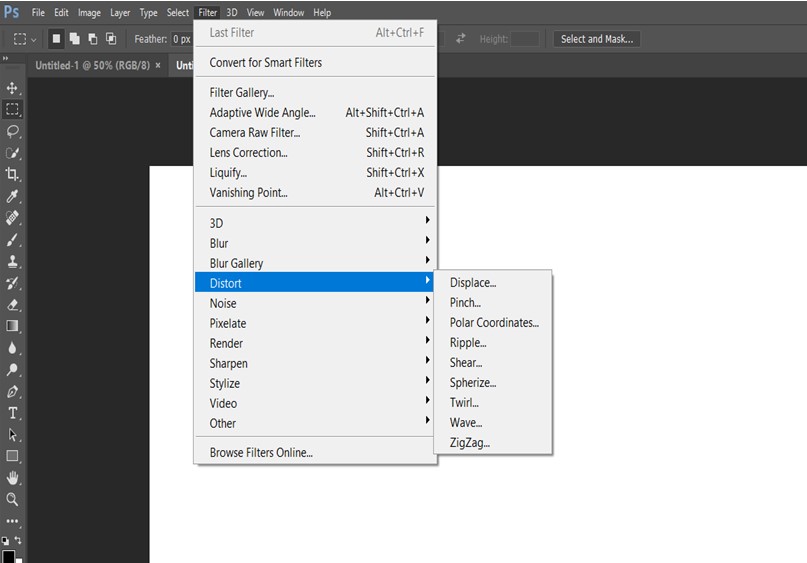Screen dimensions: 807x563
Task: Reset default foreground and background colors
Action: coord(5,541)
